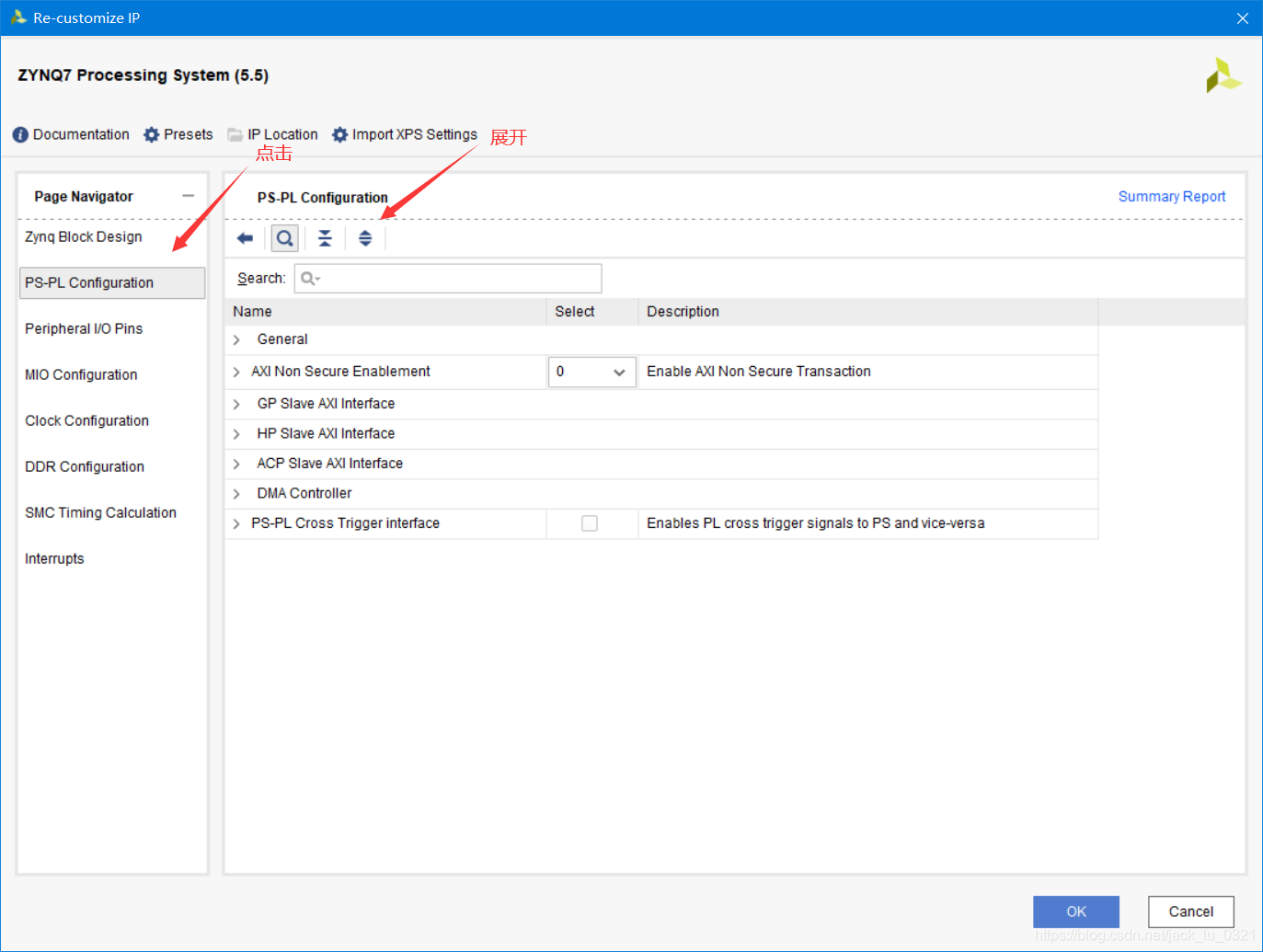Click the Collapse All toolbar icon
Screen dimensions: 1263x952
[325, 238]
